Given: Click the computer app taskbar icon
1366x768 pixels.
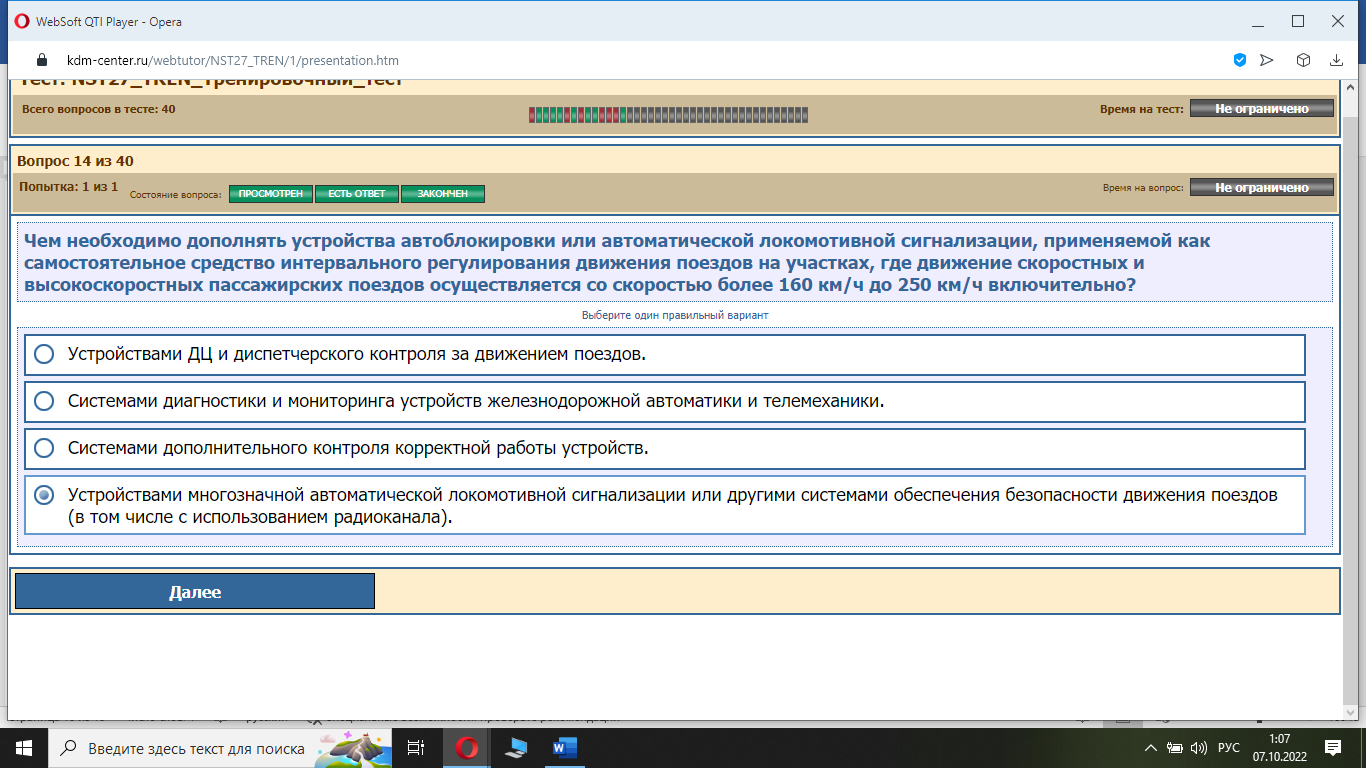Looking at the screenshot, I should click(516, 748).
